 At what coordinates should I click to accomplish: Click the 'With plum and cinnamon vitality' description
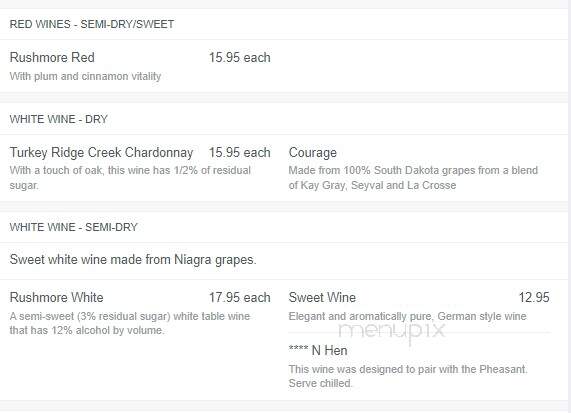[85, 76]
